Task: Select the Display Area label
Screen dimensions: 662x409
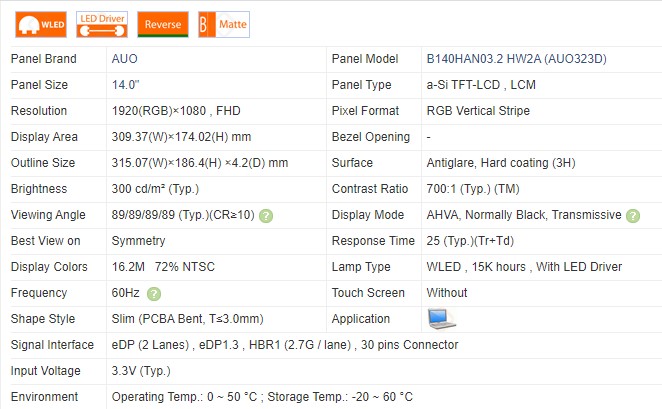Action: (x=44, y=137)
